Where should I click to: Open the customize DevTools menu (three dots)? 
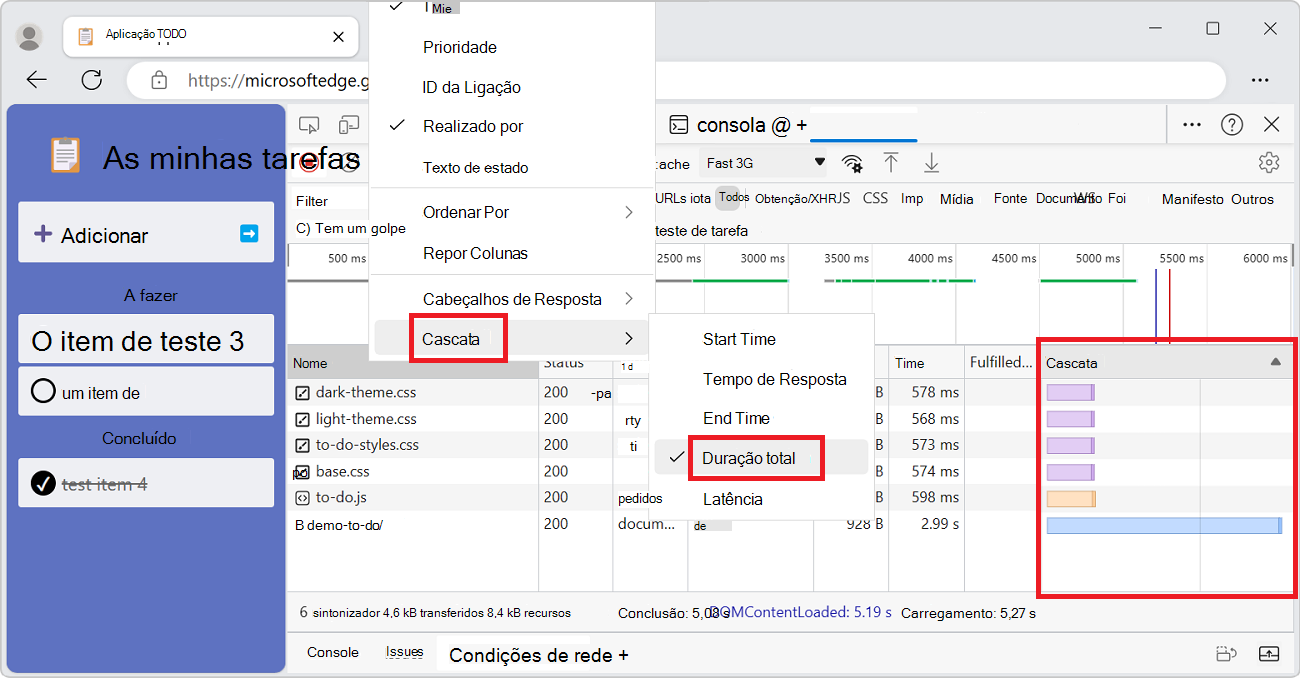click(x=1190, y=123)
